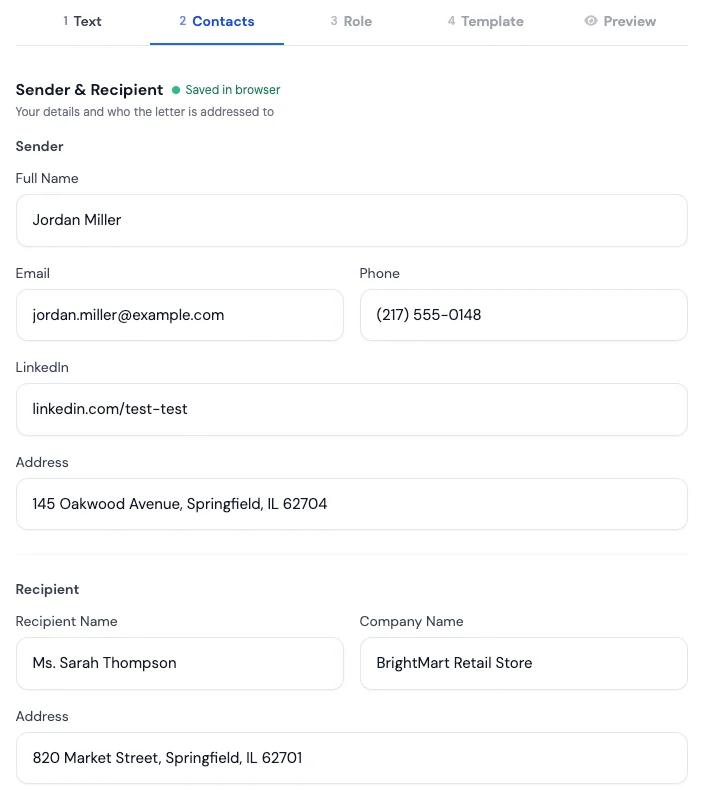Click the Company Name field with BrightMart
701x791 pixels.
click(523, 663)
